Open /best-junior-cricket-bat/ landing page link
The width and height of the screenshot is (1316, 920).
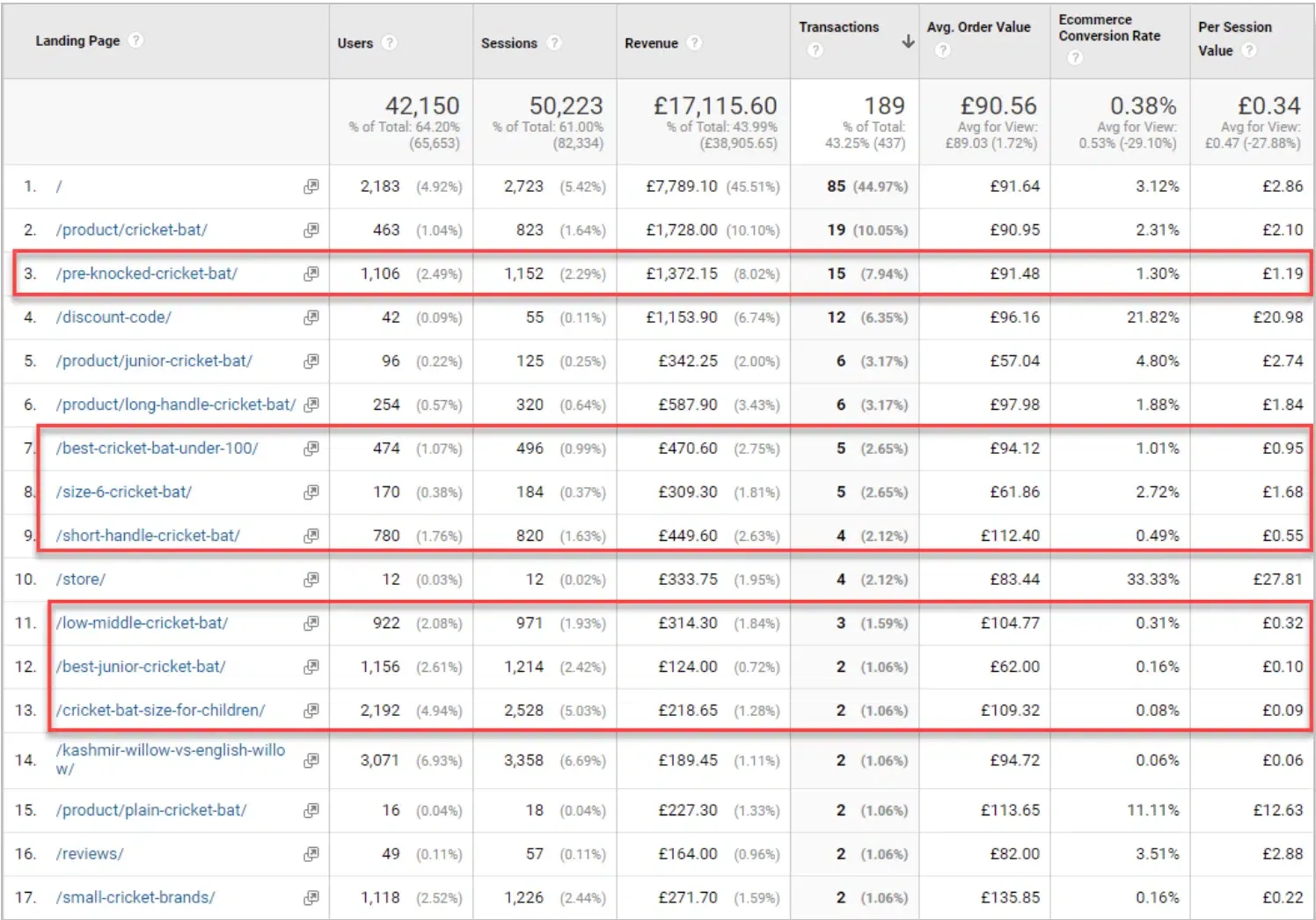pyautogui.click(x=141, y=667)
